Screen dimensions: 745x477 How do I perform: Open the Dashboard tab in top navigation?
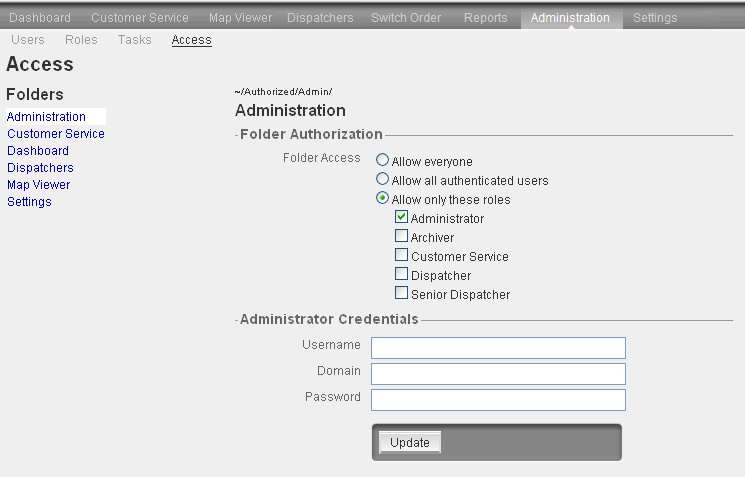40,18
